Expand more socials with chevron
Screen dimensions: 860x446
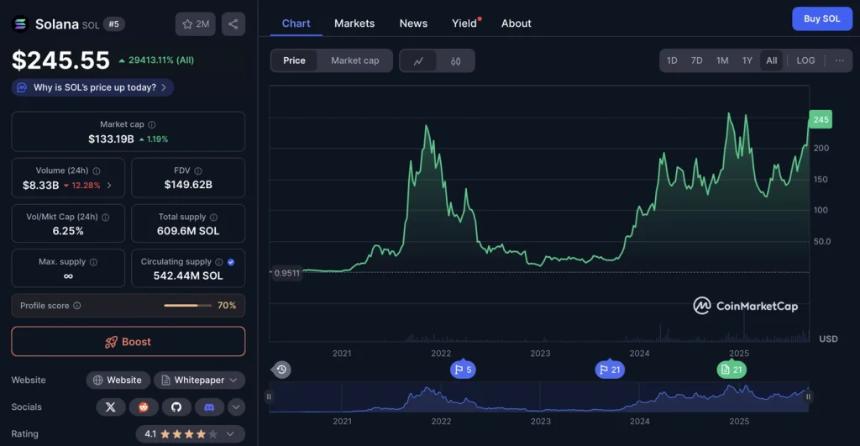point(236,407)
